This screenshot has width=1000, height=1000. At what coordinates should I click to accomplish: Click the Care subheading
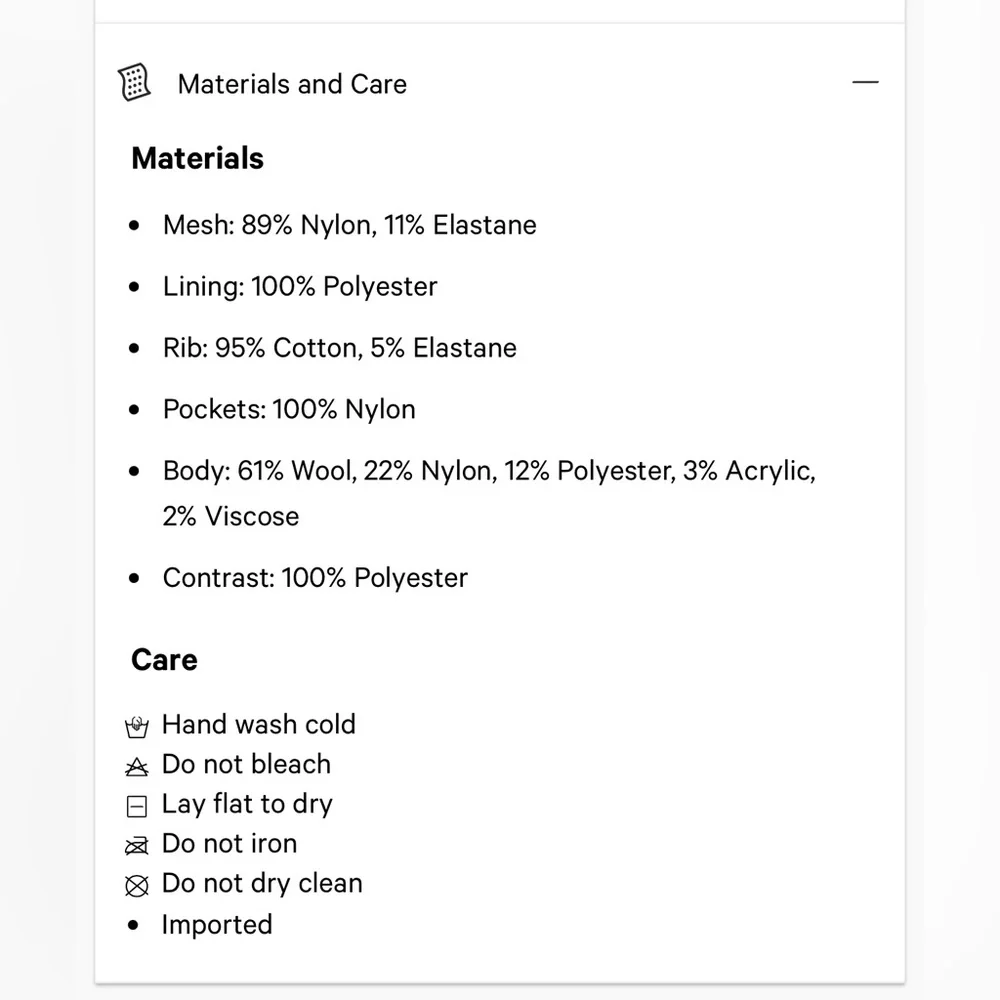[x=164, y=660]
